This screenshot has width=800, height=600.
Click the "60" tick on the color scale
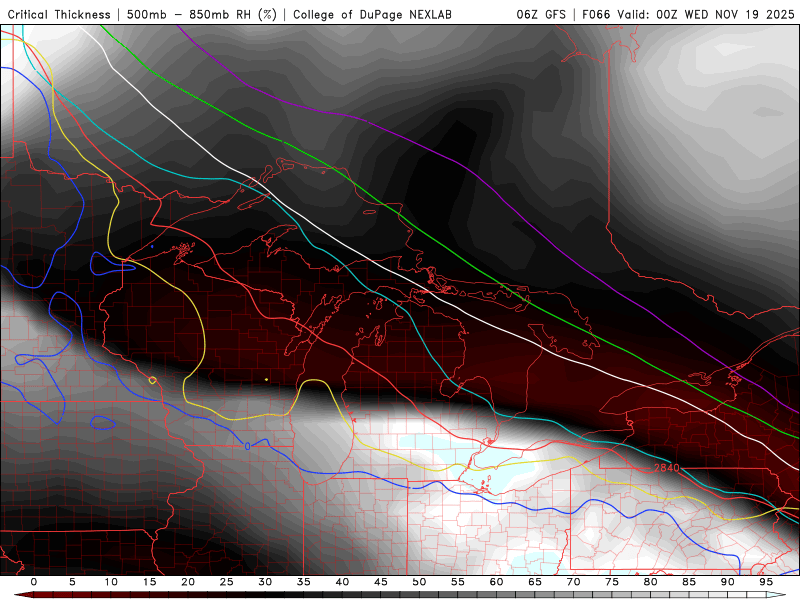[496, 582]
